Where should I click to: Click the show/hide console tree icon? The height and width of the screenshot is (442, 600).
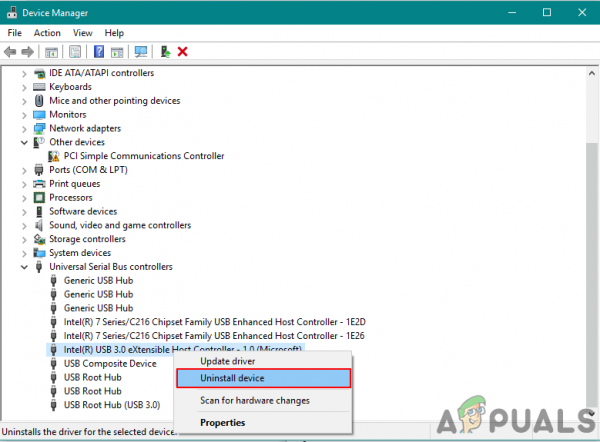[51, 52]
